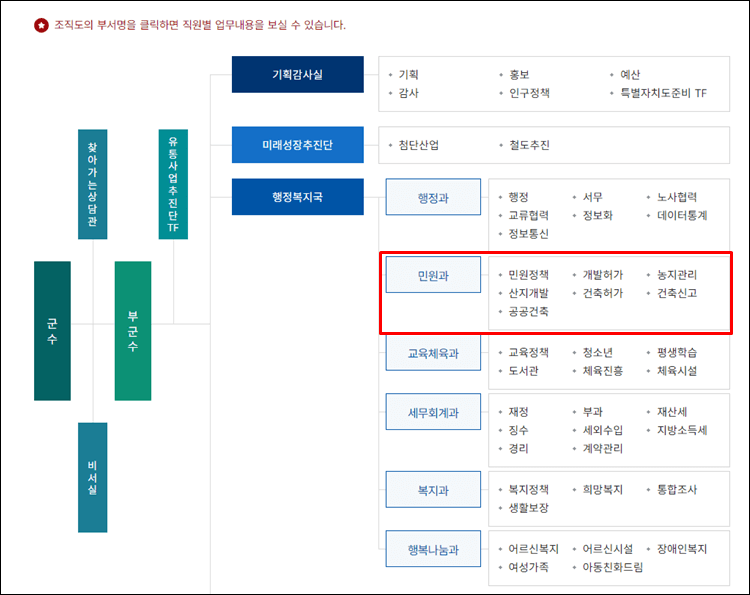The image size is (750, 595).
Task: Click the 여성가족 team item
Action: point(529,567)
